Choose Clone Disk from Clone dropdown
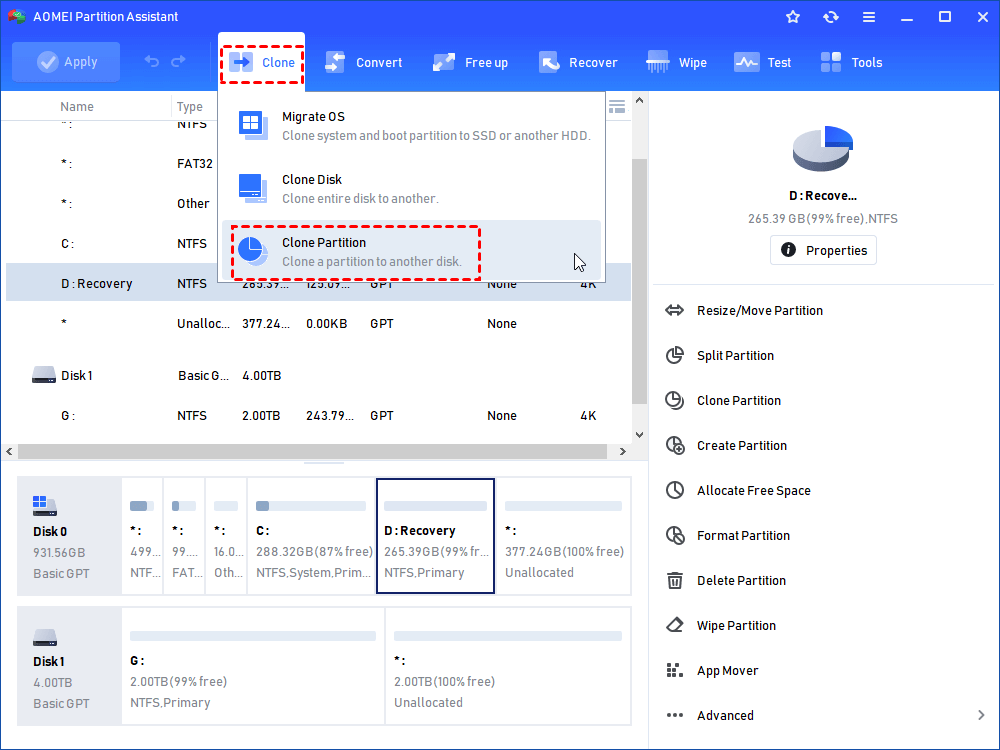This screenshot has width=1000, height=750. pyautogui.click(x=411, y=189)
